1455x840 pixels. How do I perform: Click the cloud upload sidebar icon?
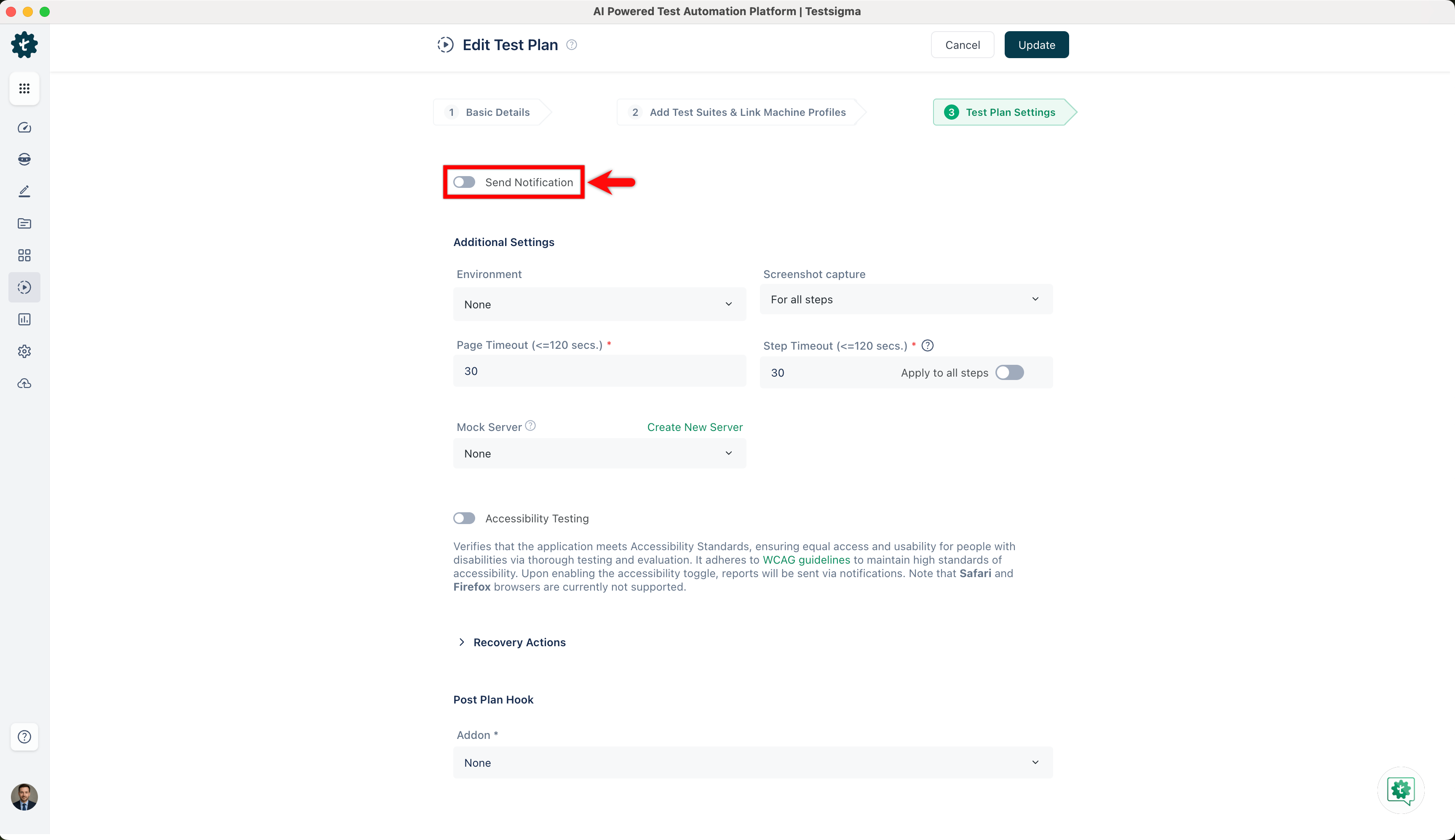(x=24, y=384)
